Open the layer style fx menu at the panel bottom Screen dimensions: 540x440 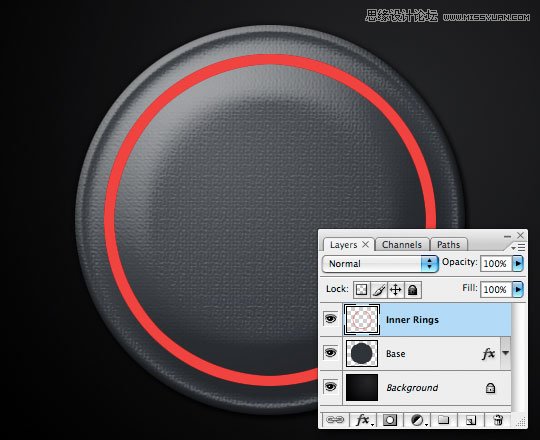pyautogui.click(x=363, y=420)
